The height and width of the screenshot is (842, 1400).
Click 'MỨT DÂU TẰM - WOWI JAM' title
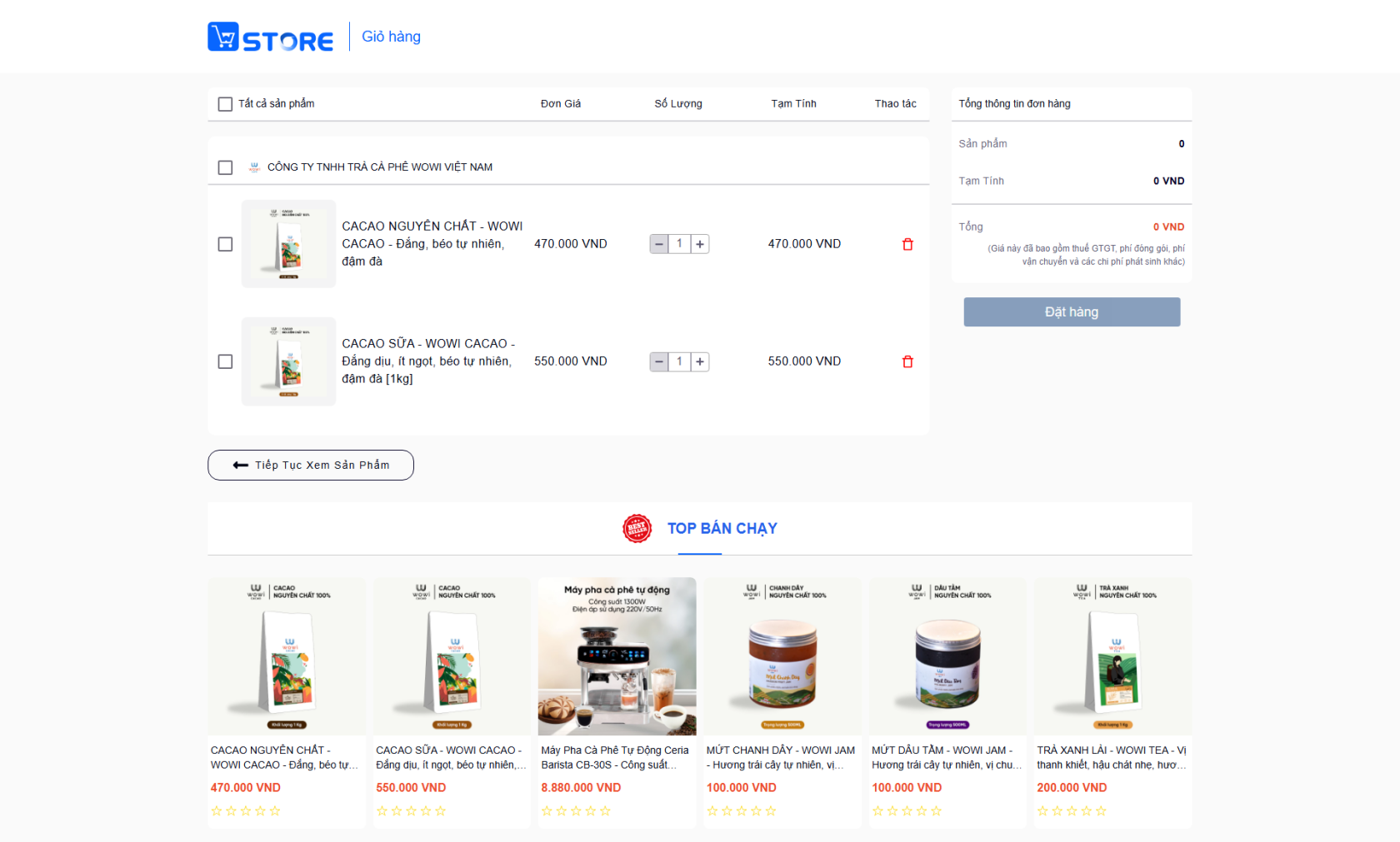[x=947, y=757]
